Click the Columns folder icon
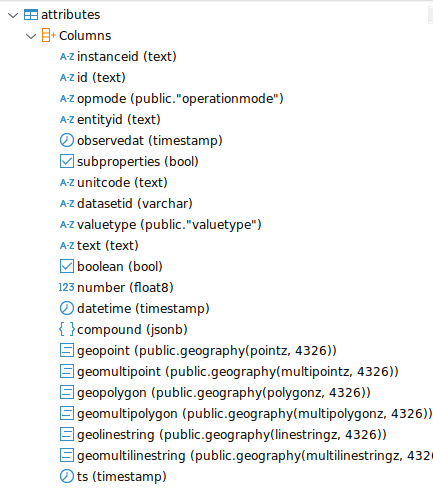Image resolution: width=433 pixels, height=491 pixels. [49, 35]
